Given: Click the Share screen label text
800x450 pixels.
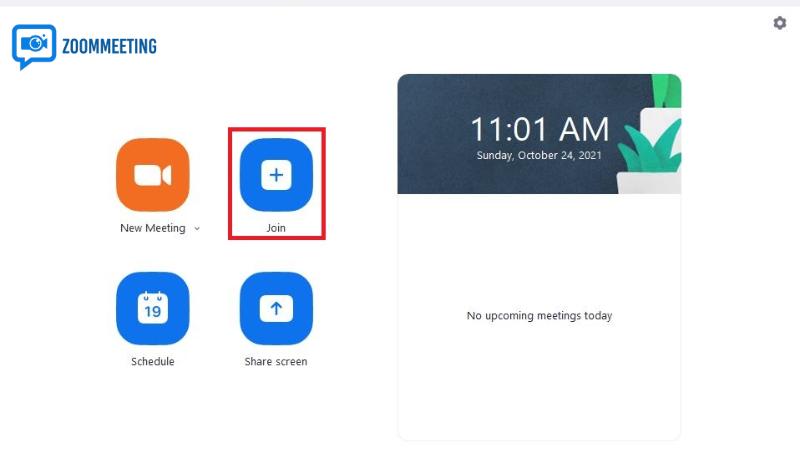Looking at the screenshot, I should pos(276,361).
